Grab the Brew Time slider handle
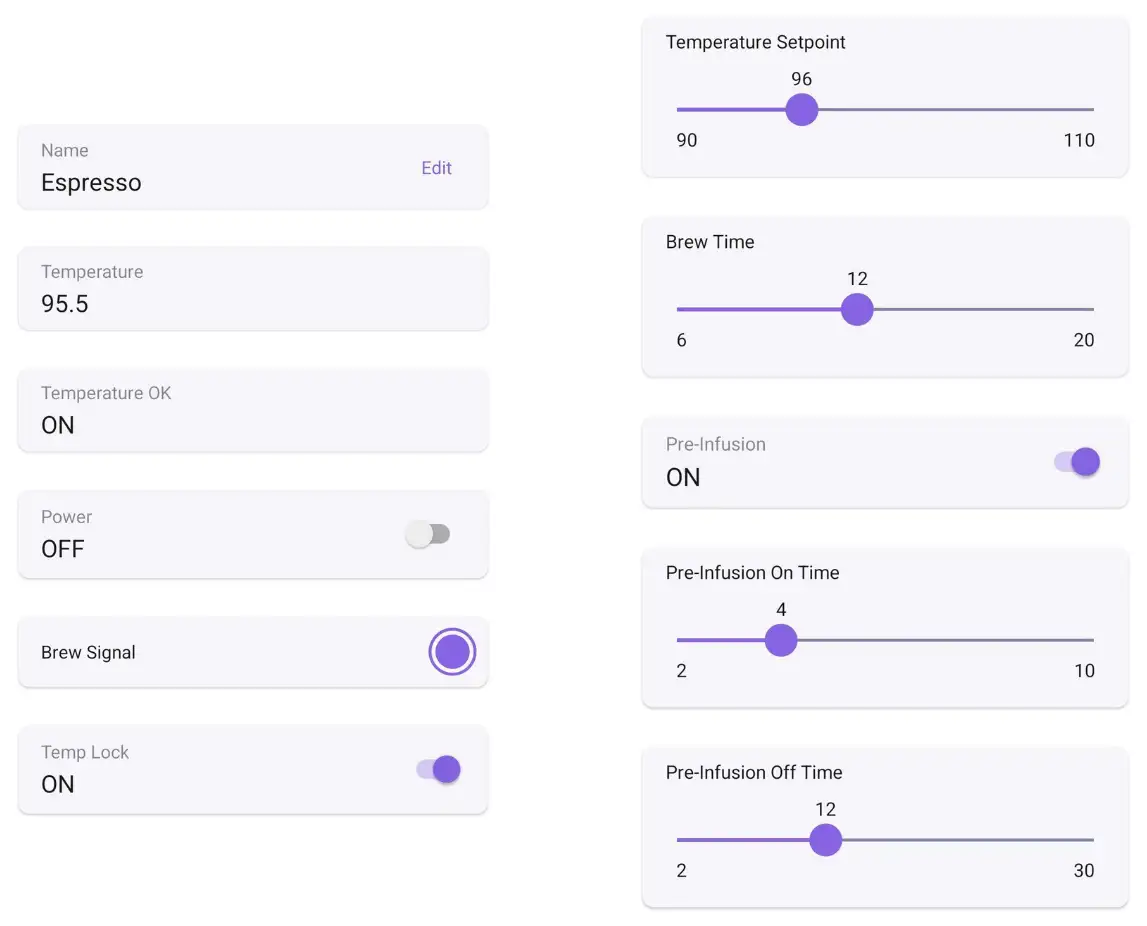This screenshot has width=1147, height=926. pos(856,309)
